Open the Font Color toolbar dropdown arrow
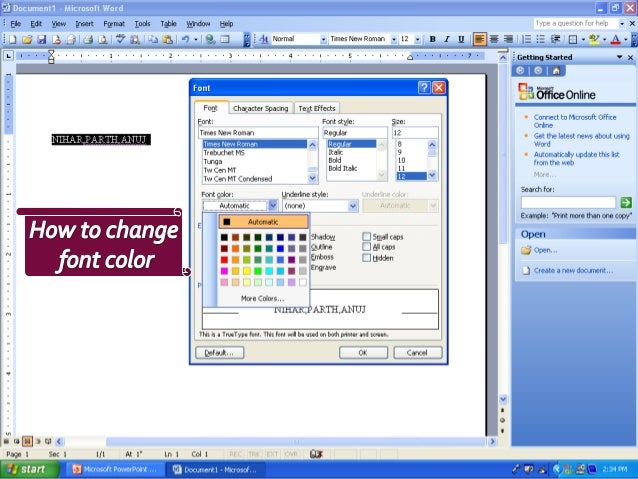Image resolution: width=638 pixels, height=479 pixels. (625, 39)
